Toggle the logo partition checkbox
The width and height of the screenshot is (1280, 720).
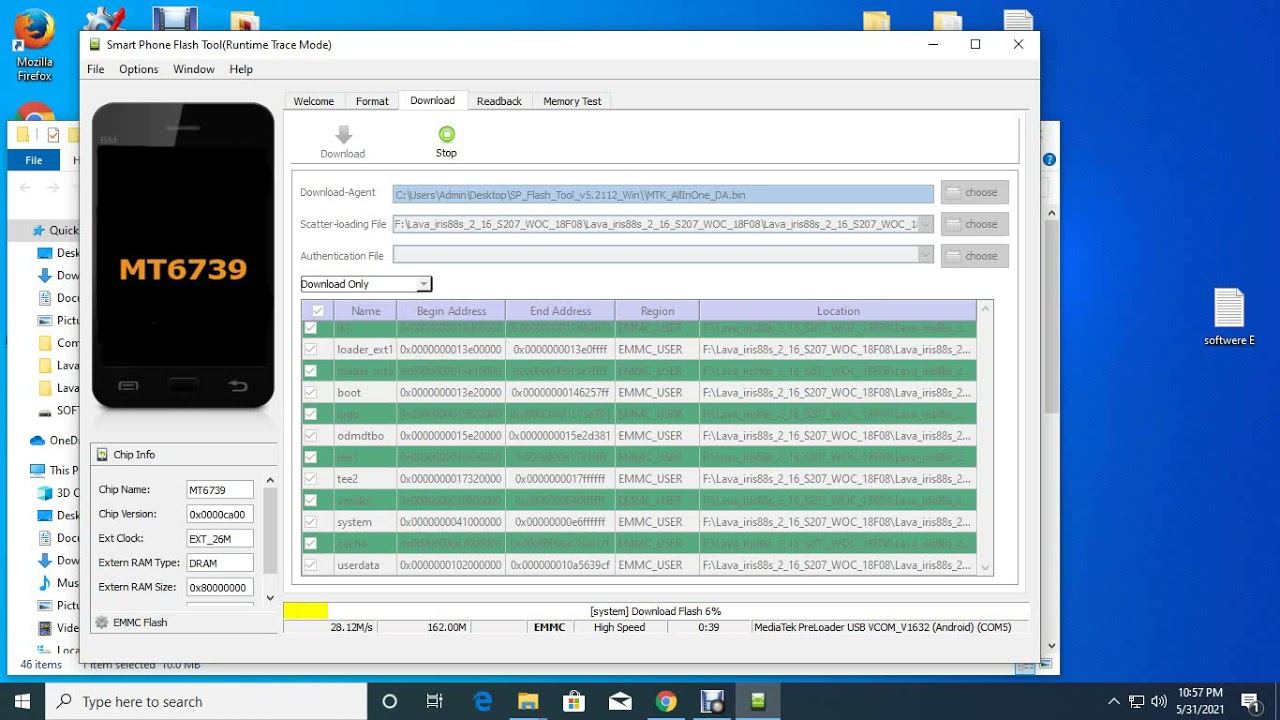[x=311, y=414]
